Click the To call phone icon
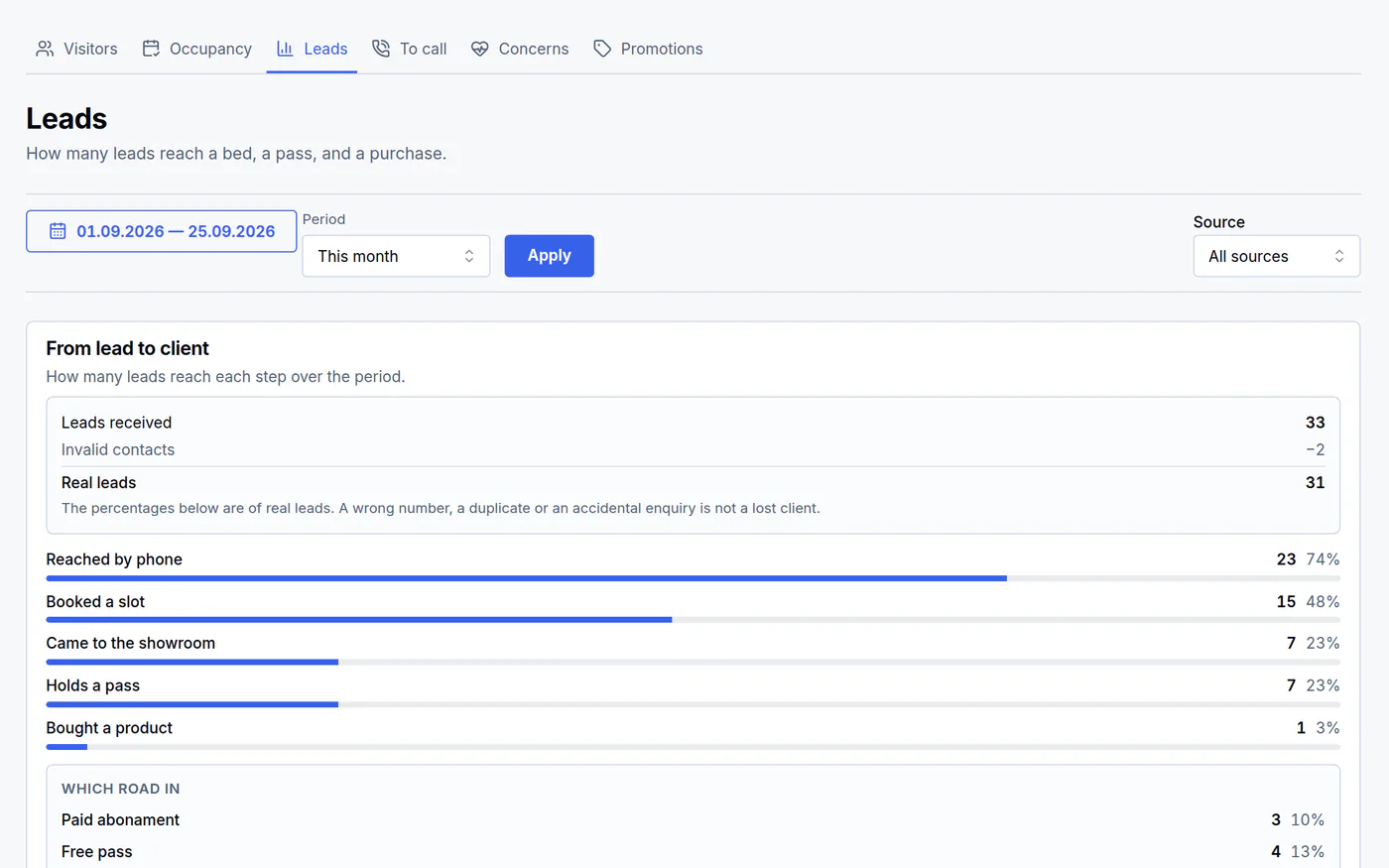1389x868 pixels. (381, 49)
